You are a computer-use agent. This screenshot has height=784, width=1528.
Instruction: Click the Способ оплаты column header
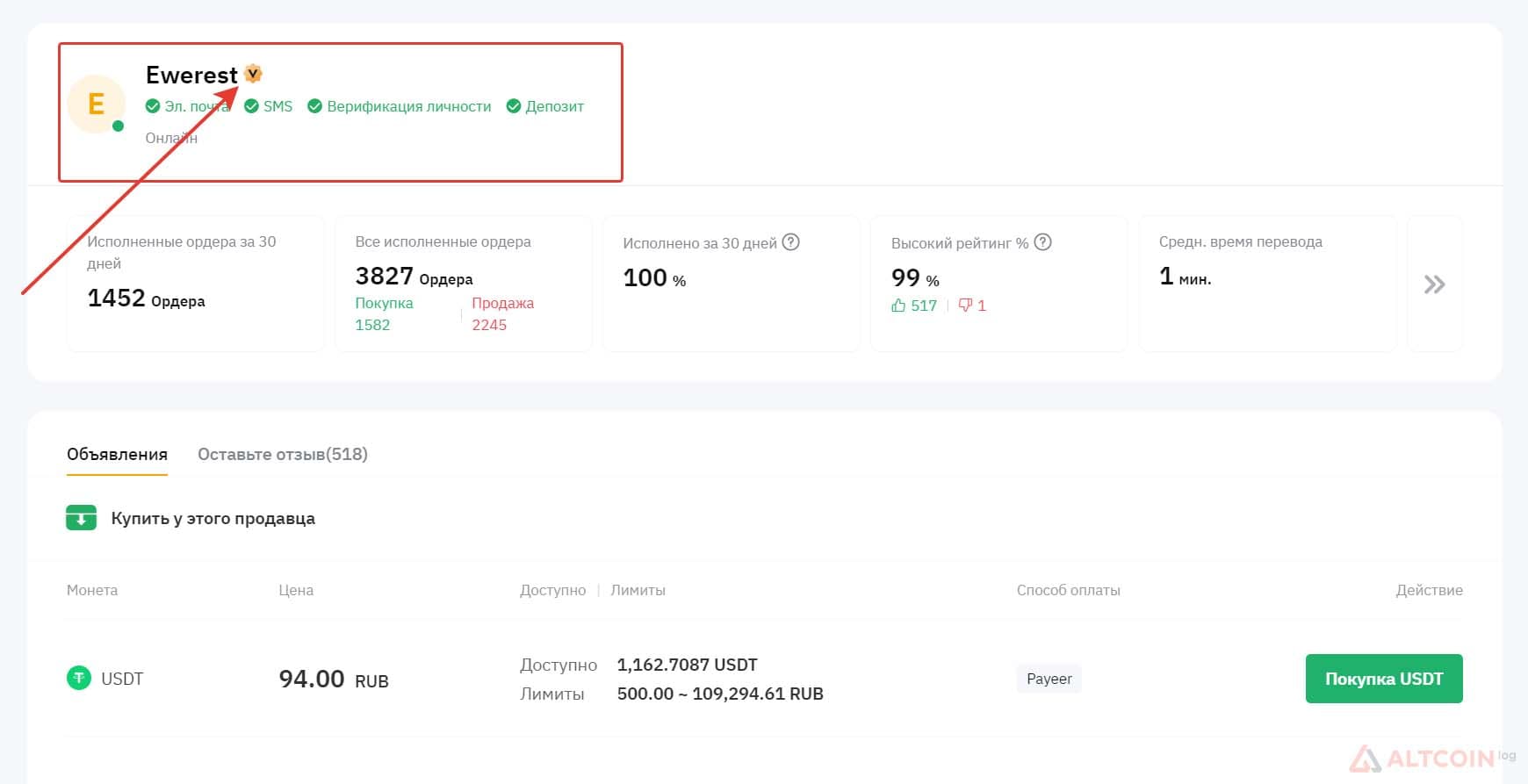click(1068, 590)
